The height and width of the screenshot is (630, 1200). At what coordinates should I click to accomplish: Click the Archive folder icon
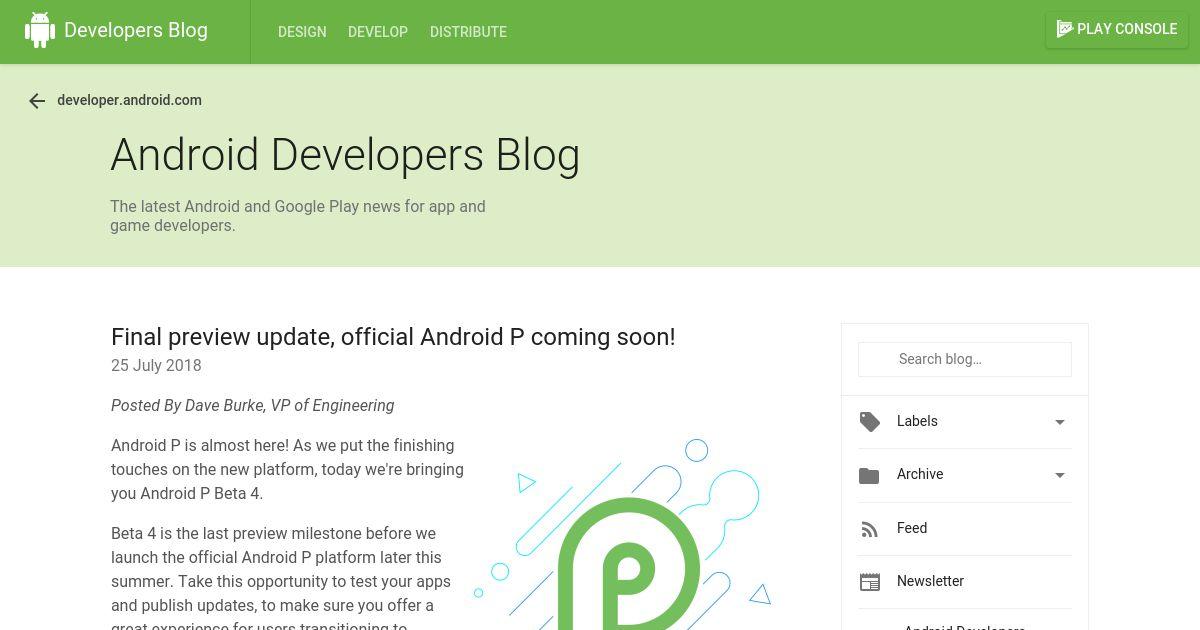click(x=869, y=475)
